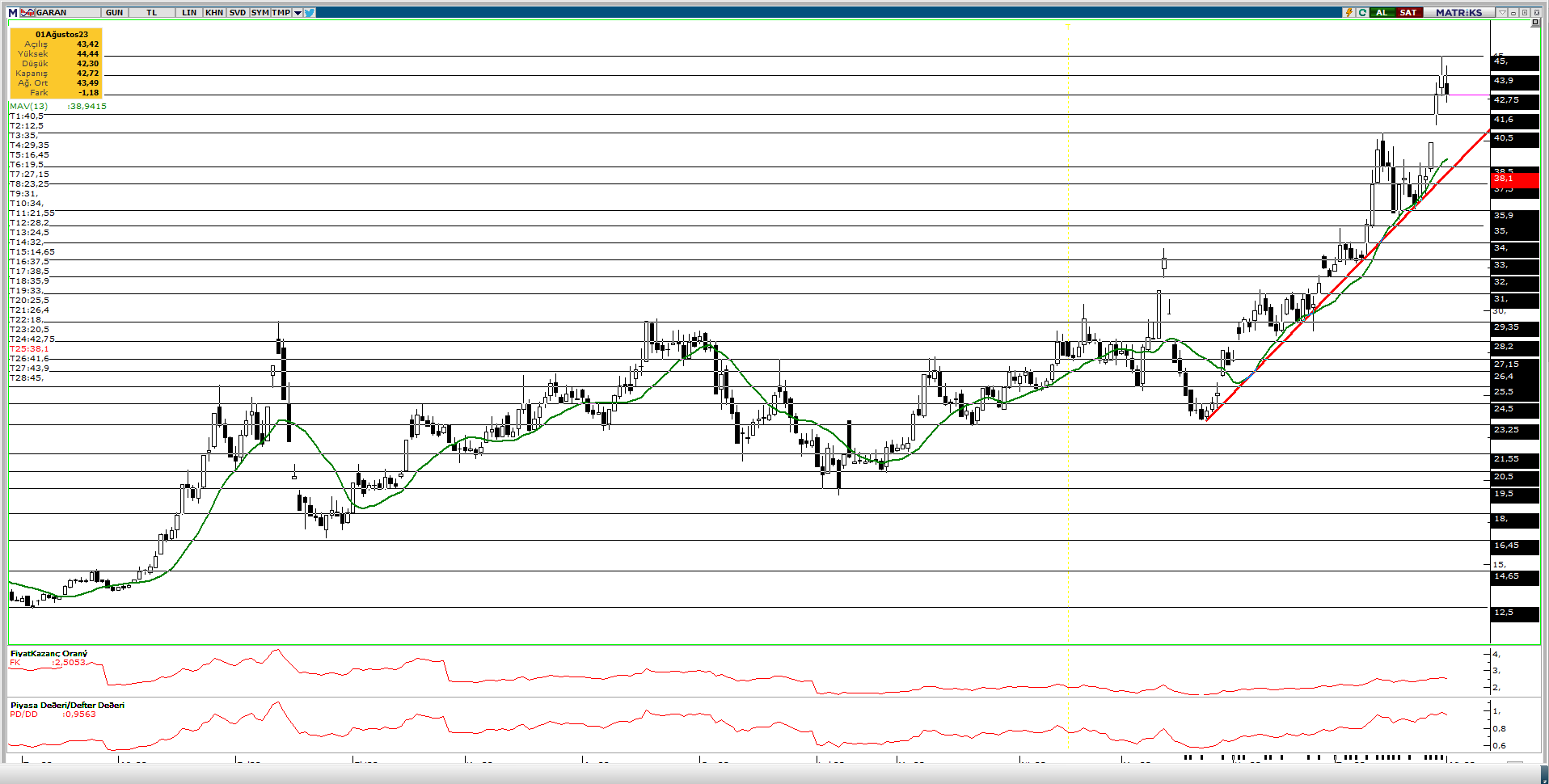Click the red SAT sell button

(x=1408, y=13)
